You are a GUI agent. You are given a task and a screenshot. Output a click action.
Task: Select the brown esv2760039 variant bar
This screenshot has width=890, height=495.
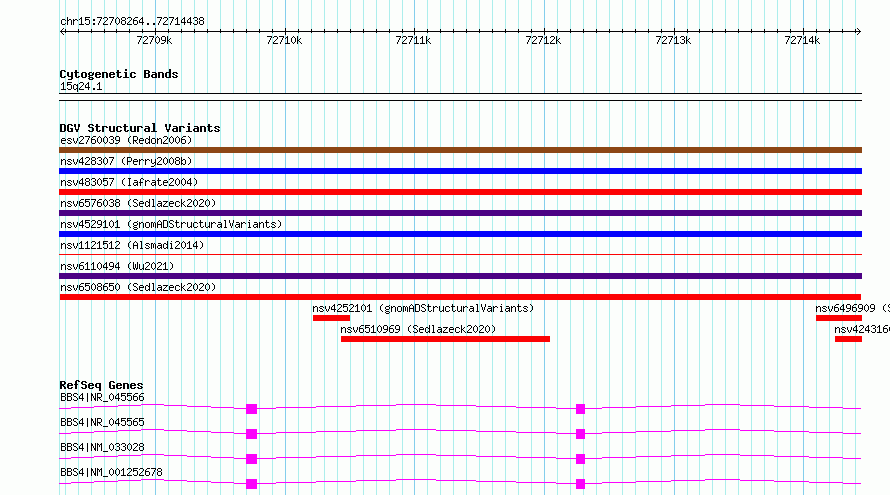click(x=460, y=150)
